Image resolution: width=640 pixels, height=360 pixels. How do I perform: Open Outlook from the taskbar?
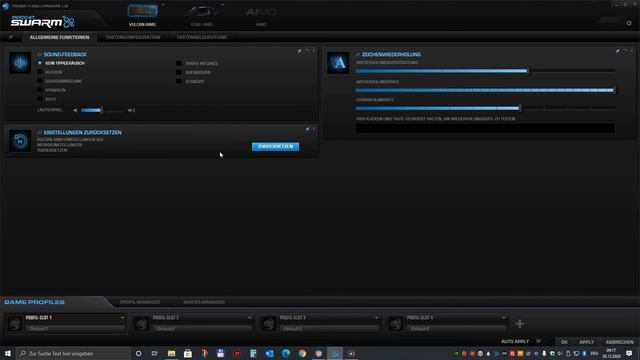(x=269, y=353)
